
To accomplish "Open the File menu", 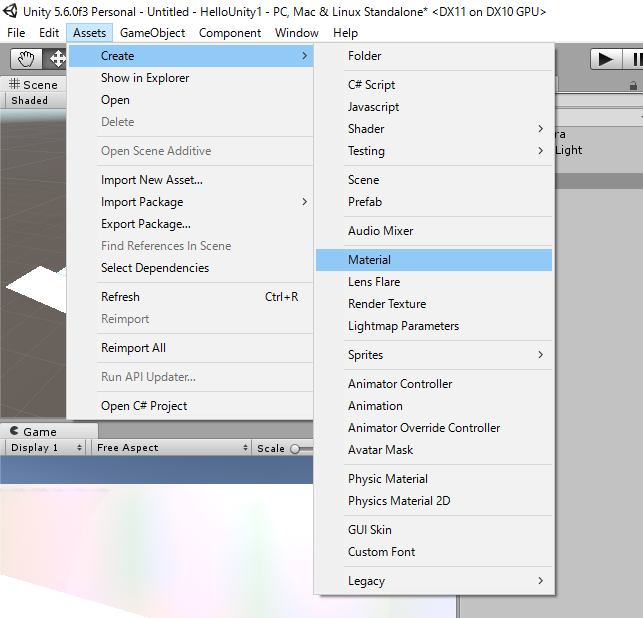I will (16, 33).
